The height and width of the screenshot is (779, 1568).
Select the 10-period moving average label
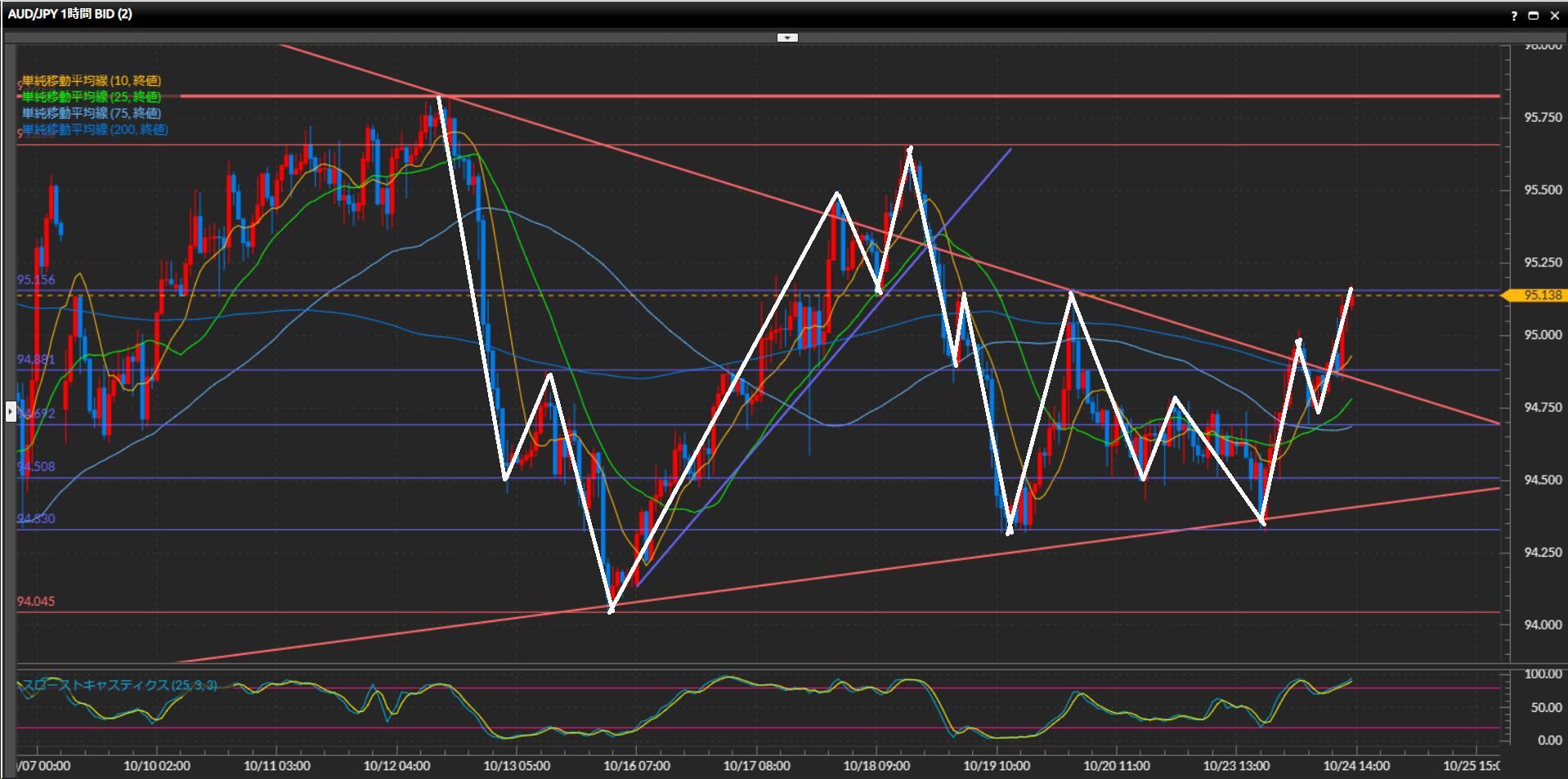tap(92, 81)
